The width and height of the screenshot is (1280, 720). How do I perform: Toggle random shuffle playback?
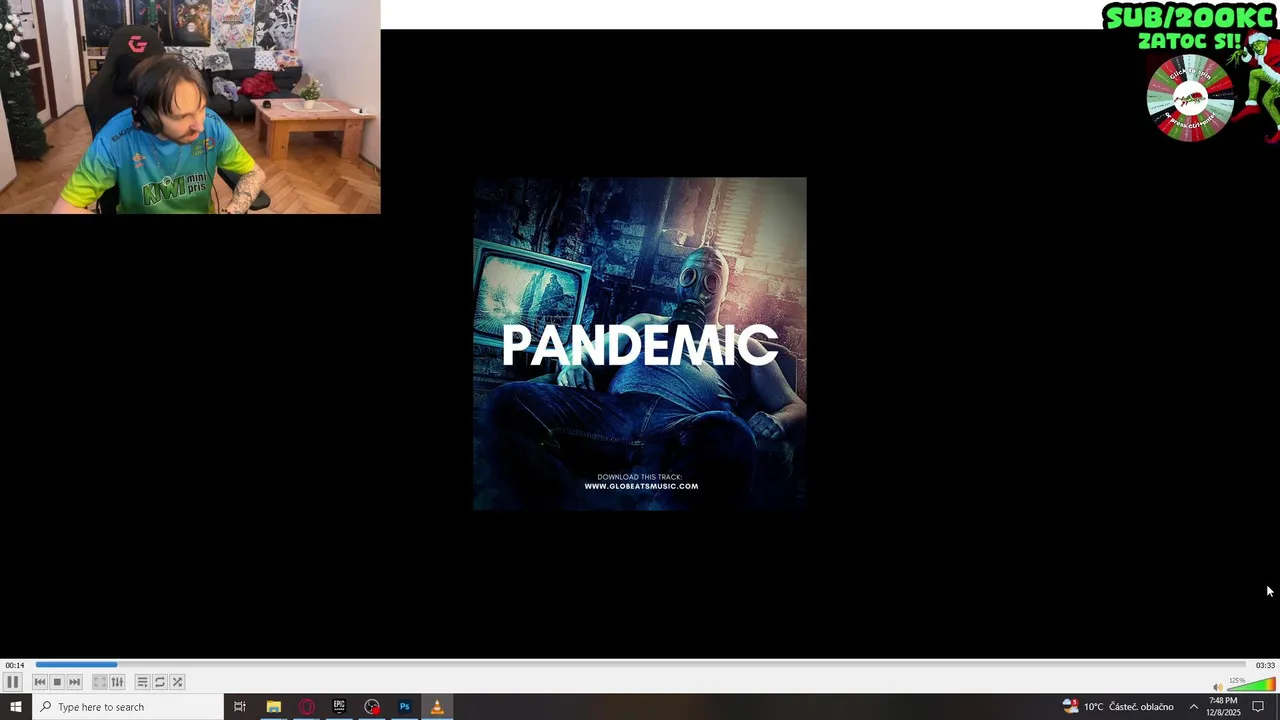pyautogui.click(x=177, y=682)
